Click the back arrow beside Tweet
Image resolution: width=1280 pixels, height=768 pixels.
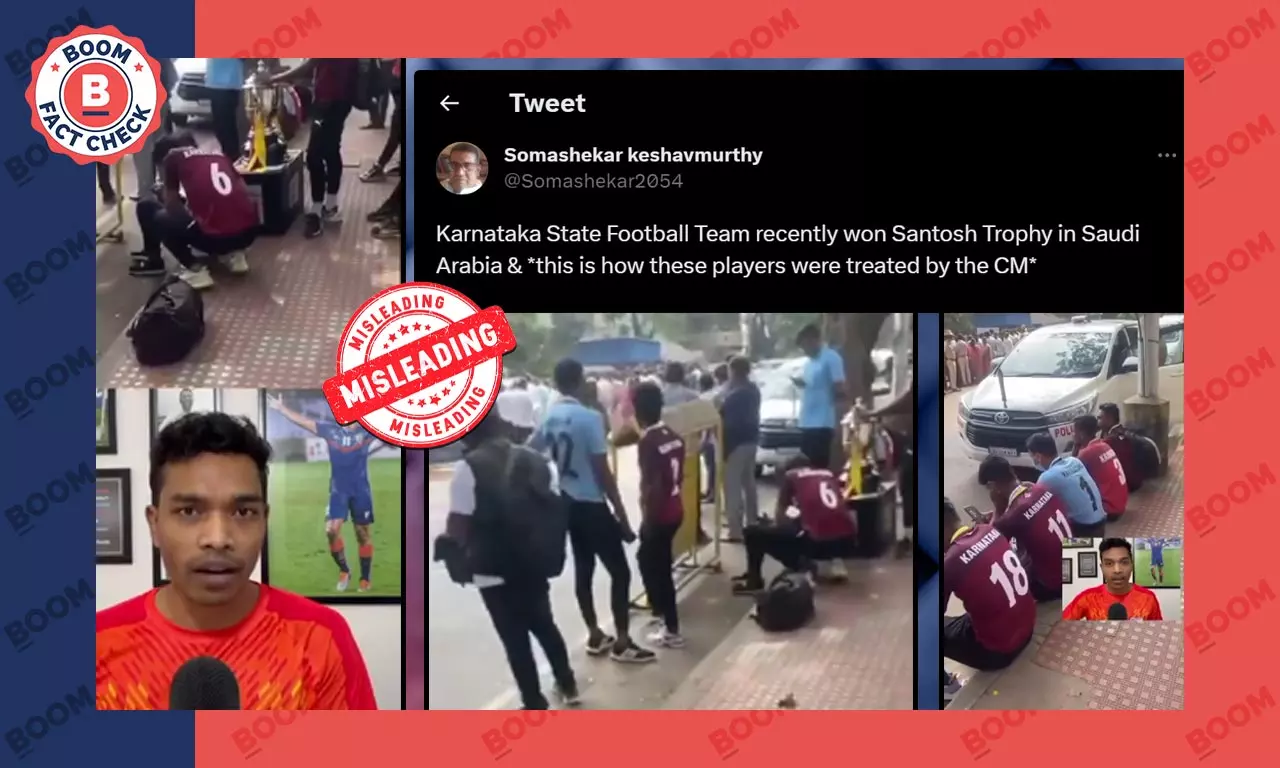click(449, 103)
